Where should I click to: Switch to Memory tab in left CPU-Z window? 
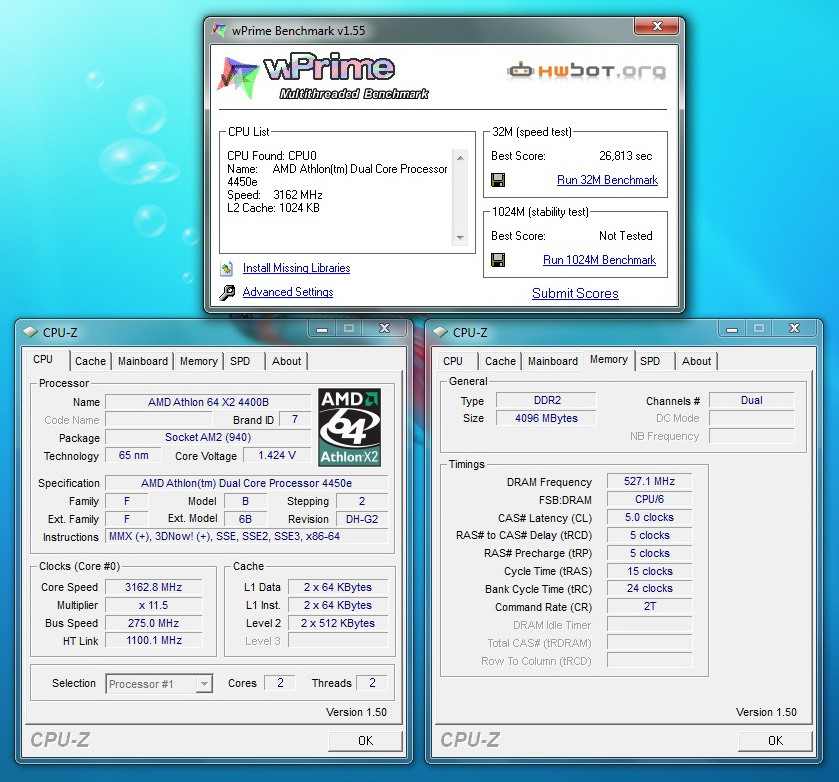(x=199, y=361)
